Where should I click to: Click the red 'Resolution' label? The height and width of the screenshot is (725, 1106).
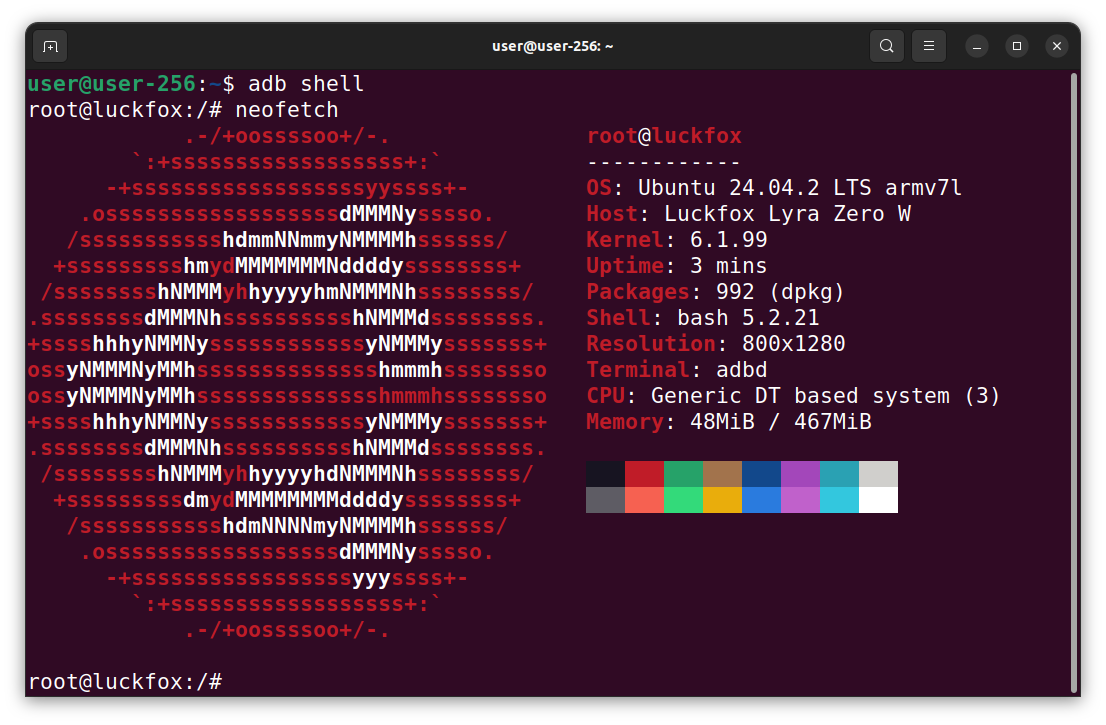pos(650,344)
